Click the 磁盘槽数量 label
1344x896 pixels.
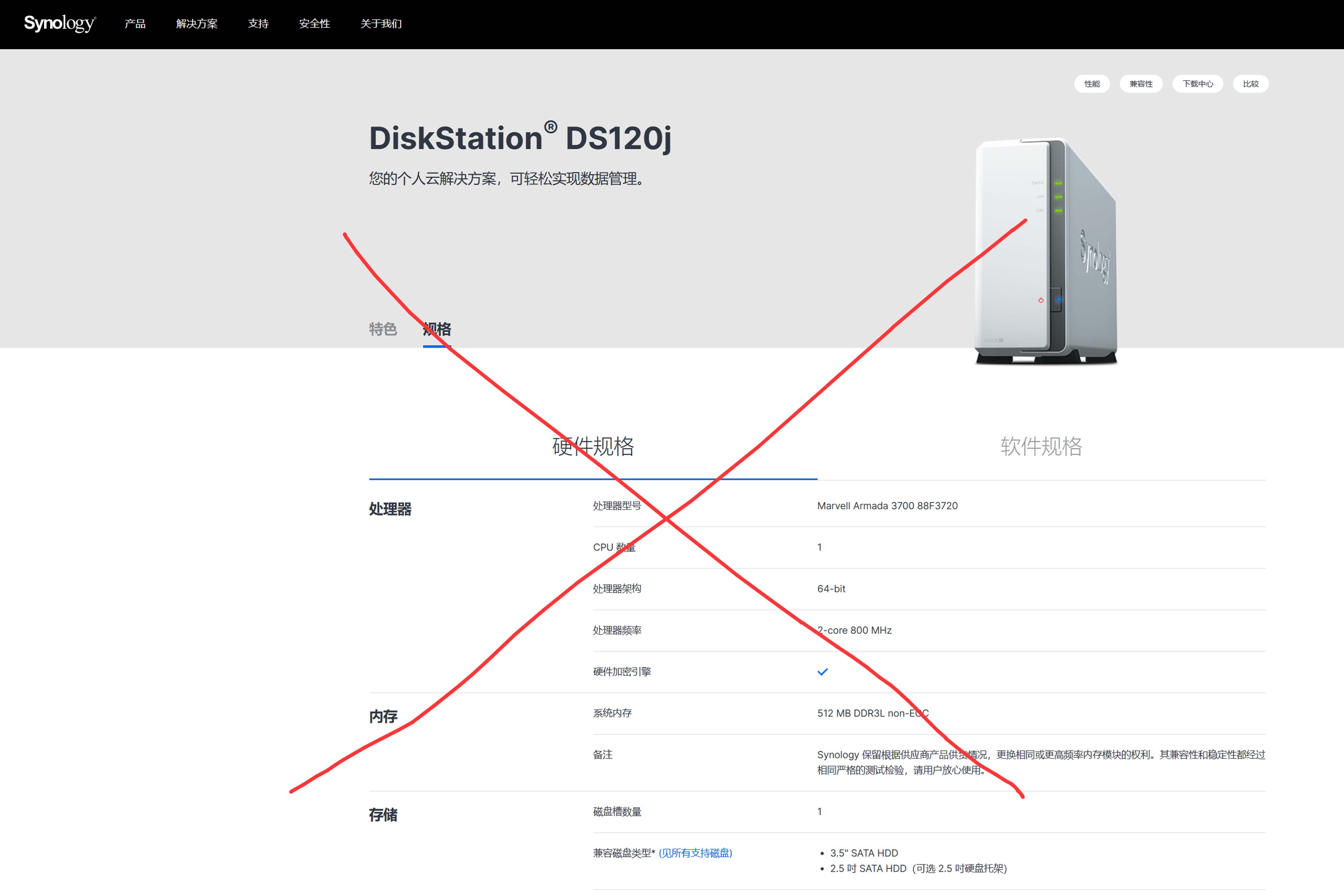pos(617,811)
